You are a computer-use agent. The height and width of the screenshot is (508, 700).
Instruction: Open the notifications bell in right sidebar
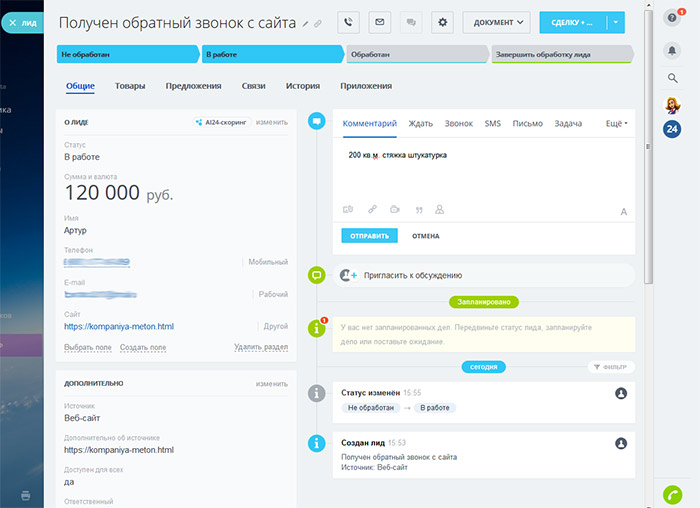coord(672,49)
